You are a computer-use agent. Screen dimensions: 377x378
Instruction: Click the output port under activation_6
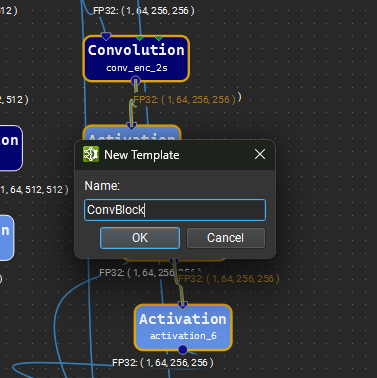pyautogui.click(x=182, y=350)
